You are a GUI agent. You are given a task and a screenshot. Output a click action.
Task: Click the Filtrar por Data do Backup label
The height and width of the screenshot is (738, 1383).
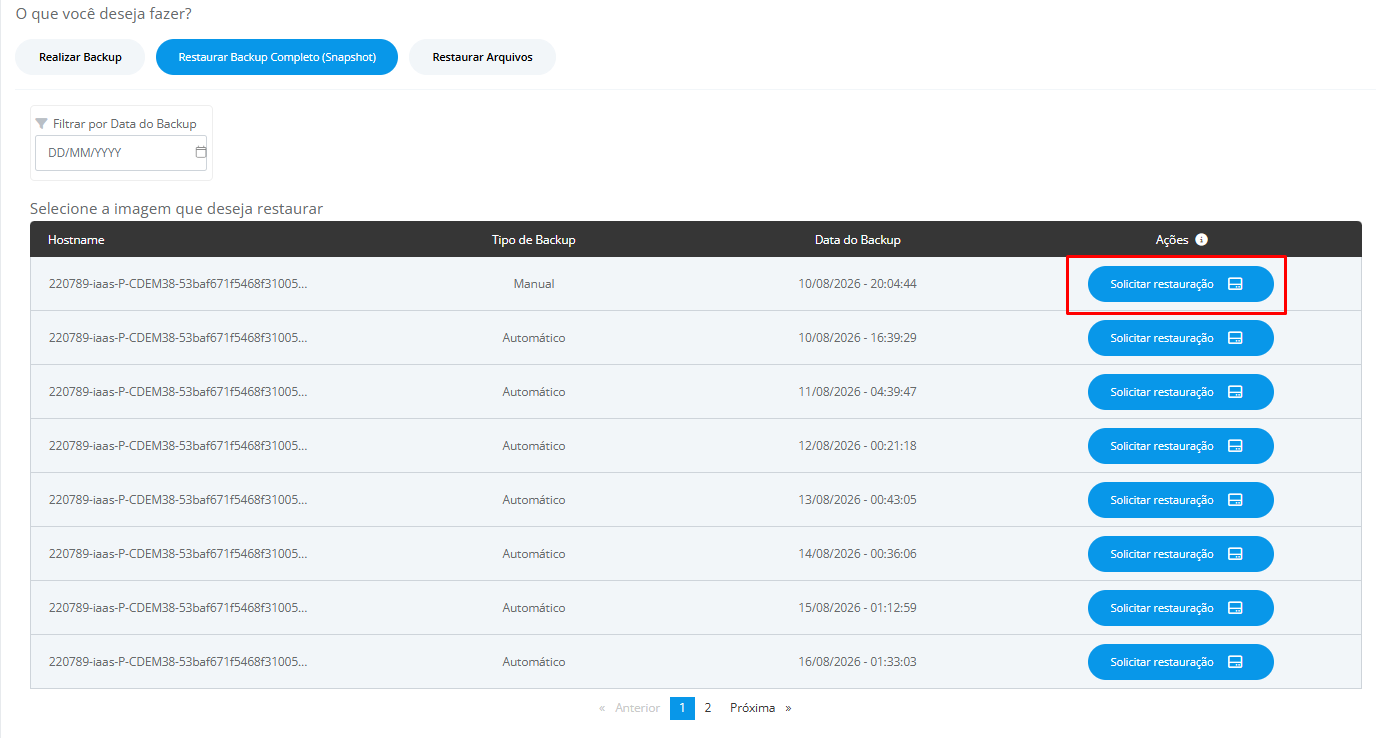pos(125,124)
